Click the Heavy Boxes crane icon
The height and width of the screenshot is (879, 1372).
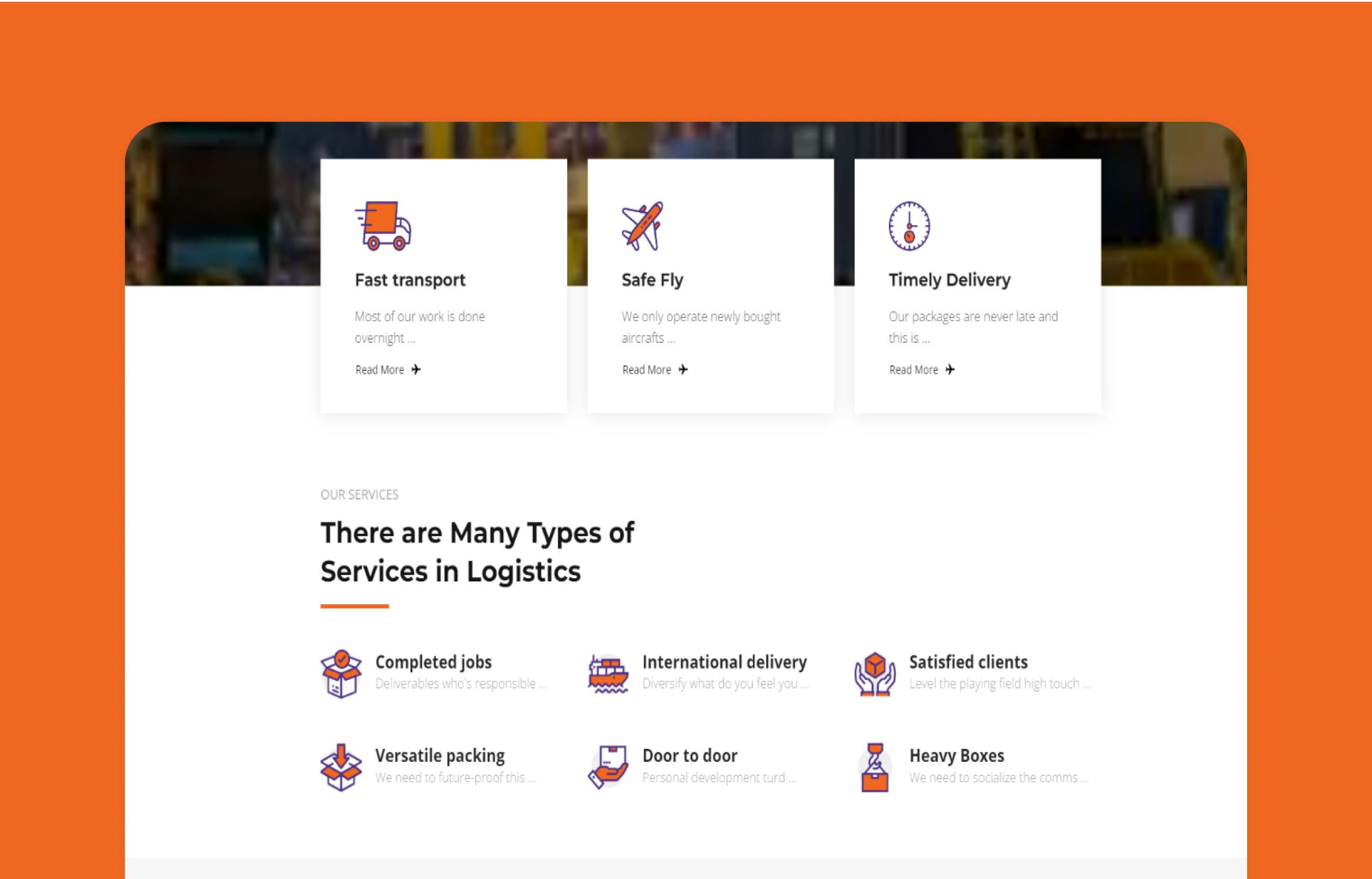click(875, 767)
